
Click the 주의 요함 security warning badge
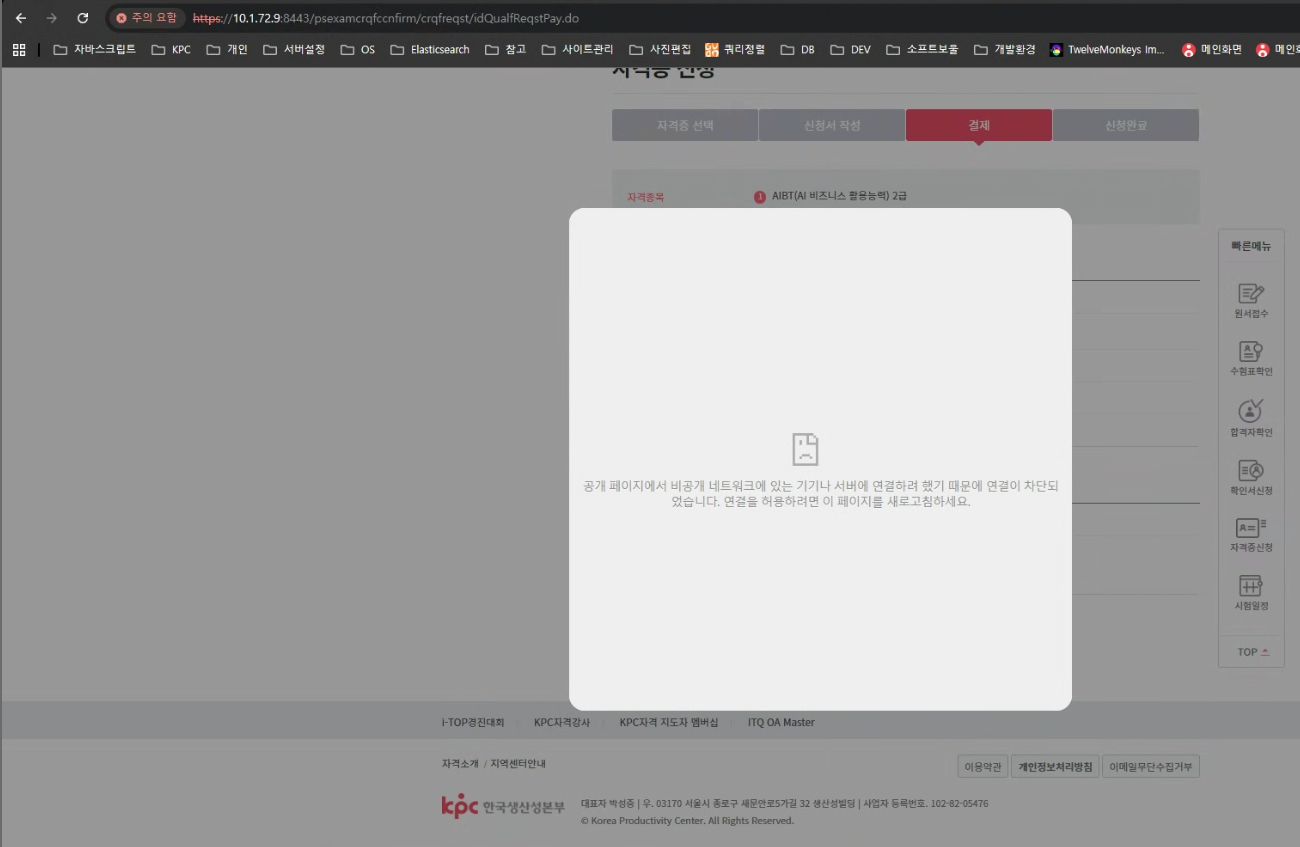[x=146, y=18]
